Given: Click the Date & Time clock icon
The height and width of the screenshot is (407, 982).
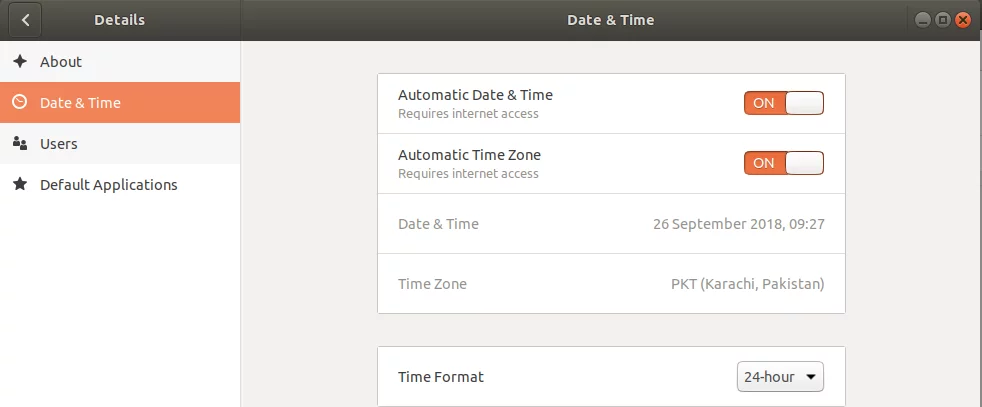Looking at the screenshot, I should coord(20,103).
